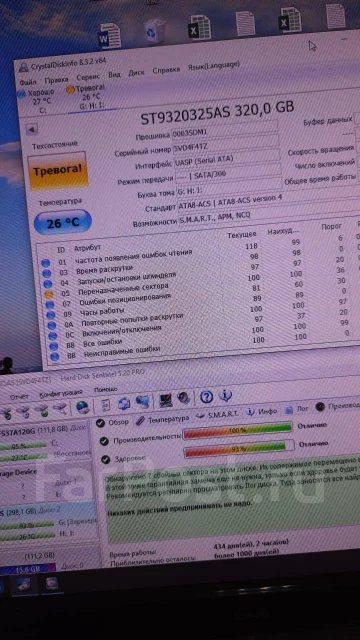Image resolution: width=360 pixels, height=640 pixels.
Task: Open the Помощь menu in Hard Disk Sentinel
Action: [x=106, y=389]
